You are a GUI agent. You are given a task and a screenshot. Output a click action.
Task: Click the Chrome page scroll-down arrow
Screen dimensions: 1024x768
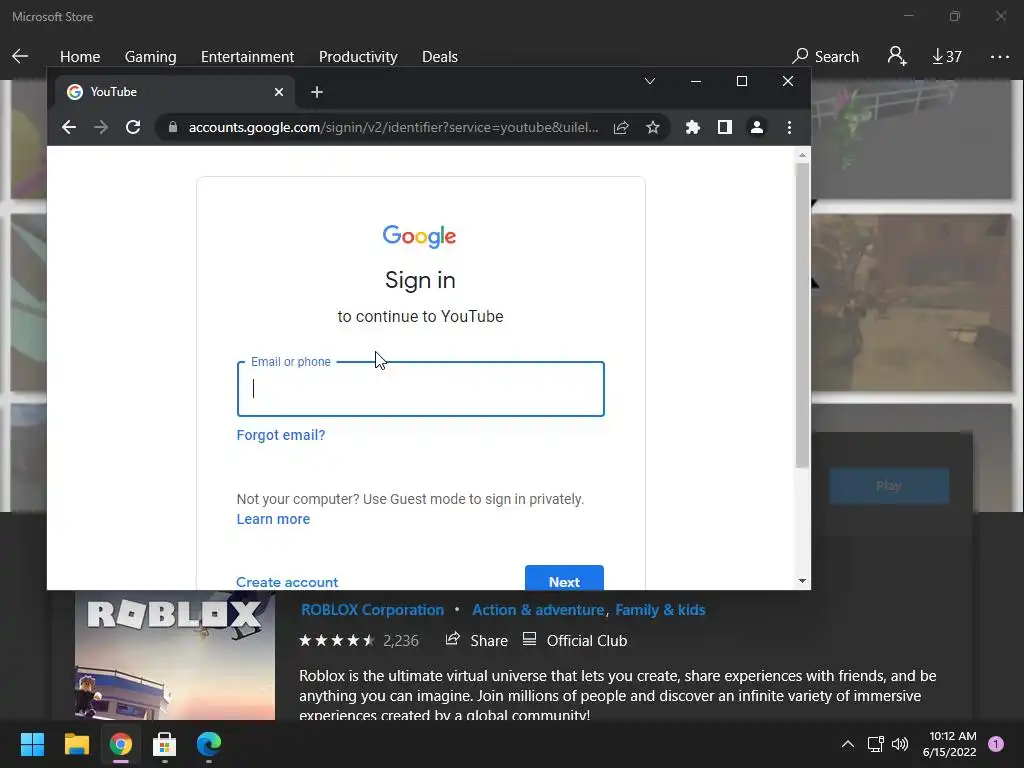802,581
